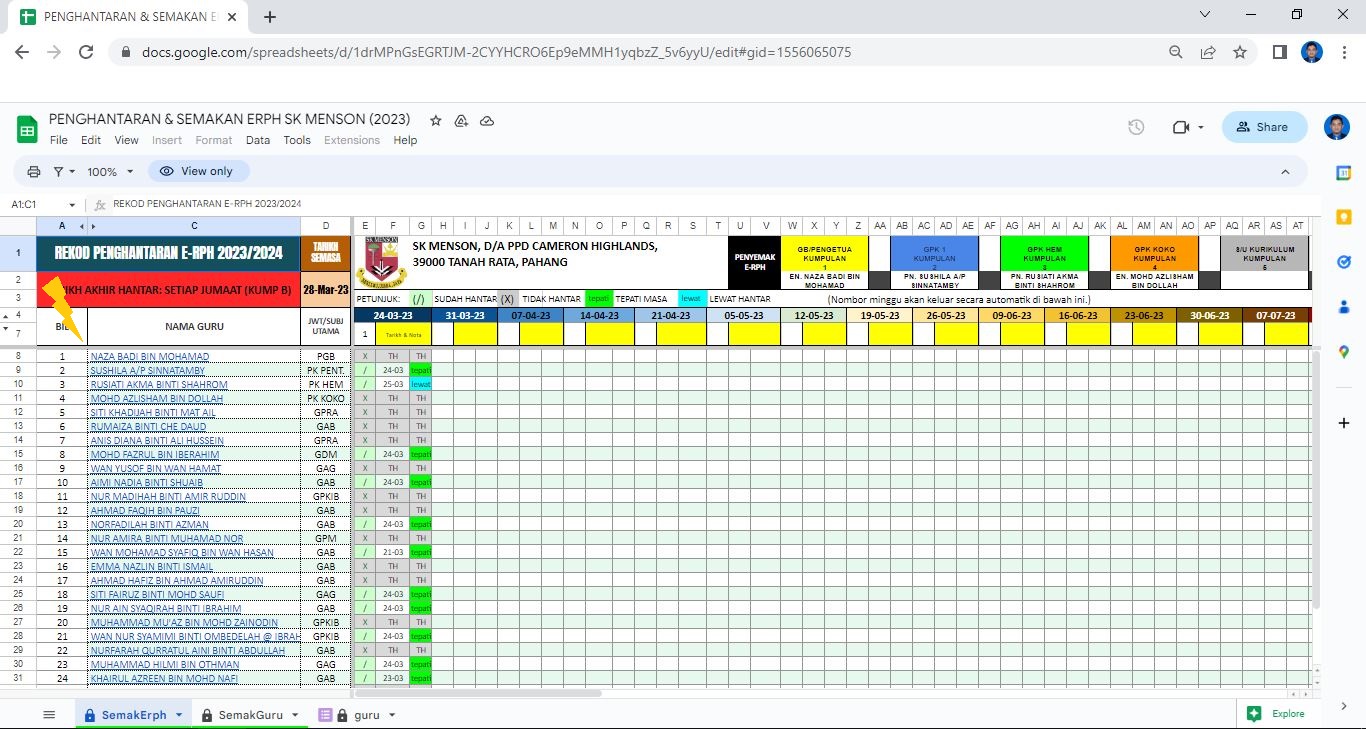Star the document with the star icon

436,120
